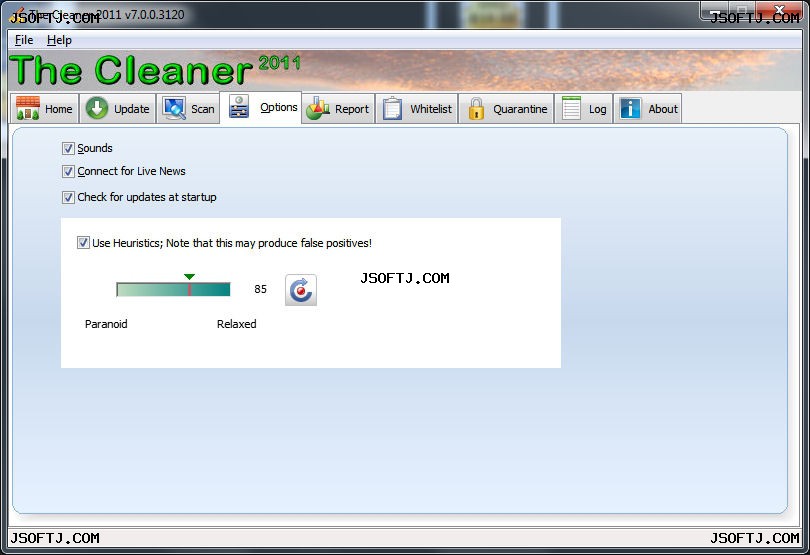Go to the Scan tab label
The image size is (810, 555).
coord(202,109)
